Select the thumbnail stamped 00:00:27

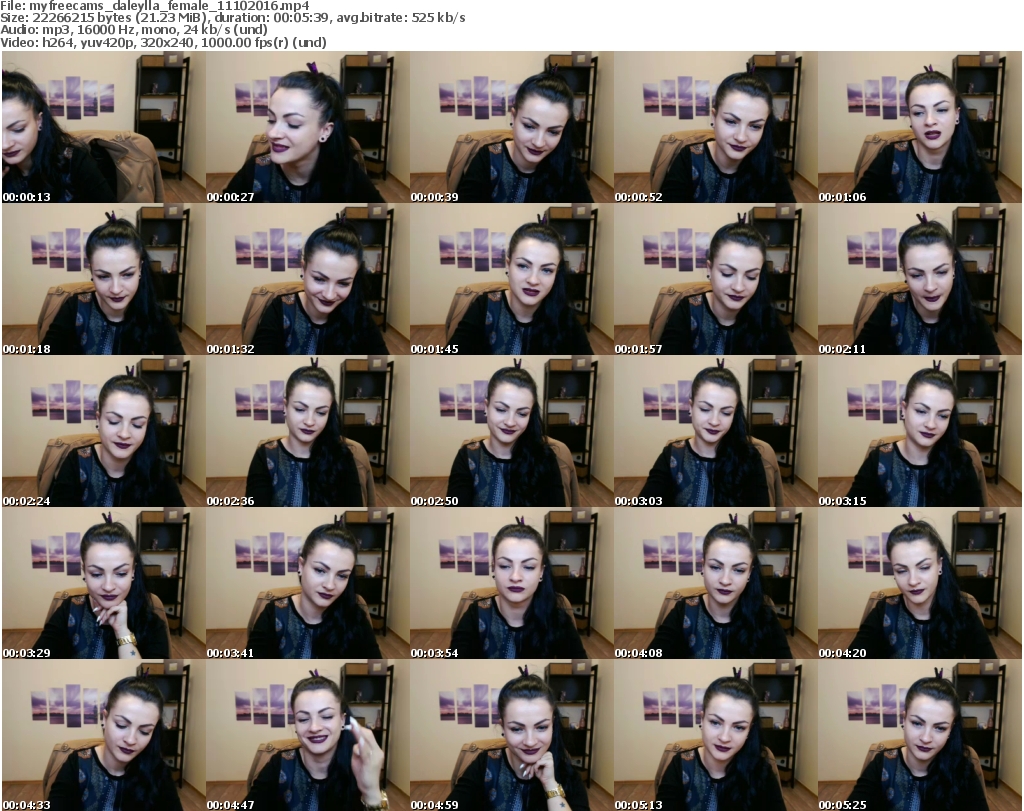coord(308,127)
